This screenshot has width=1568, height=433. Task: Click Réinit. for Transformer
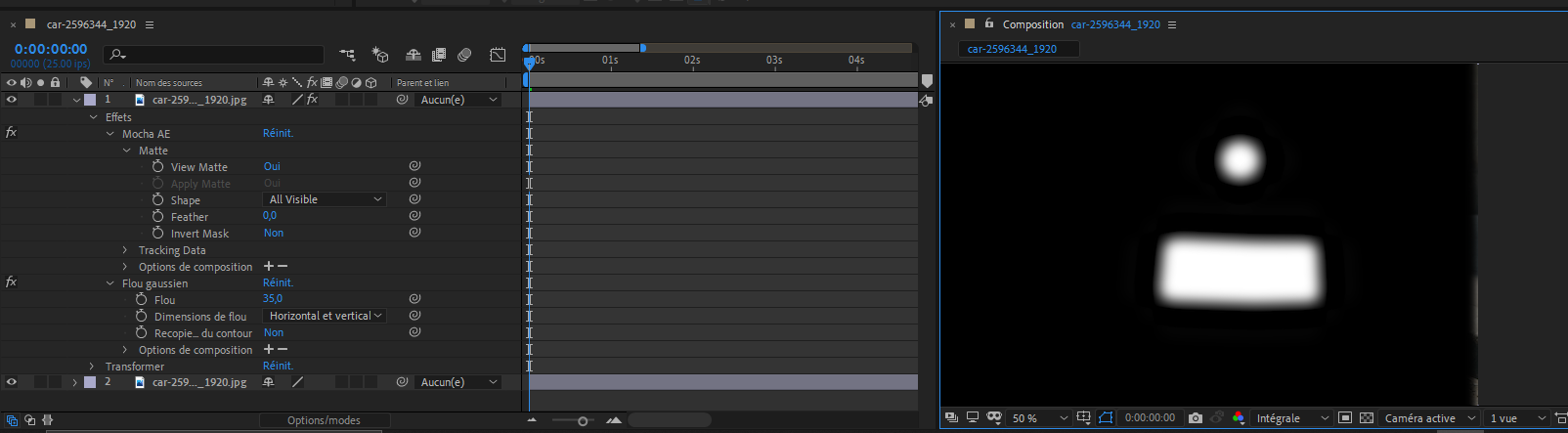(x=278, y=366)
